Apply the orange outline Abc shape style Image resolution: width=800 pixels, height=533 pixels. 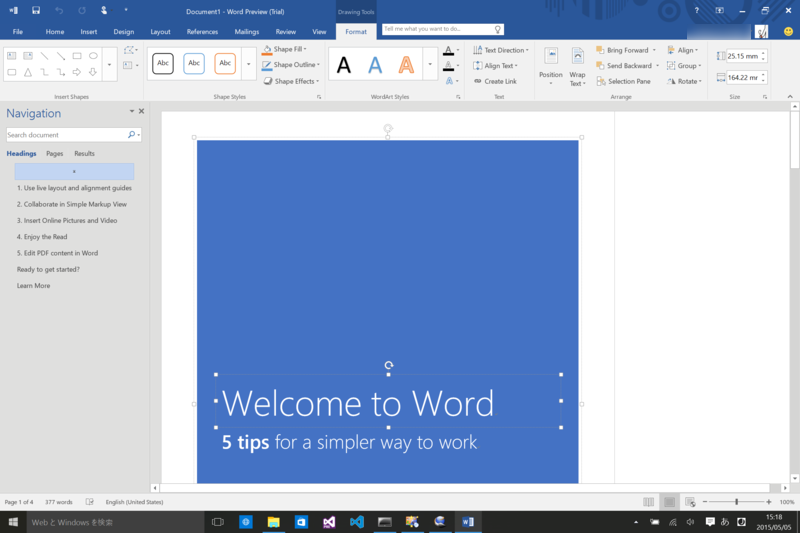pyautogui.click(x=225, y=63)
